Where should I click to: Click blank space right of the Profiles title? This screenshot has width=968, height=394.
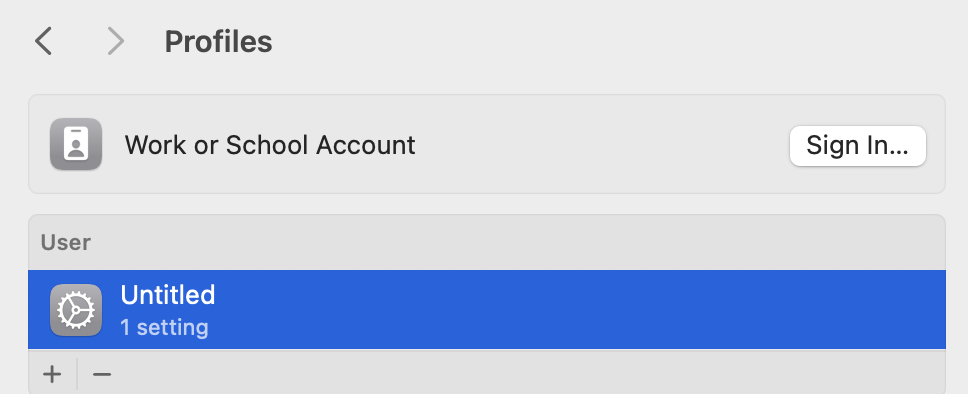(617, 42)
